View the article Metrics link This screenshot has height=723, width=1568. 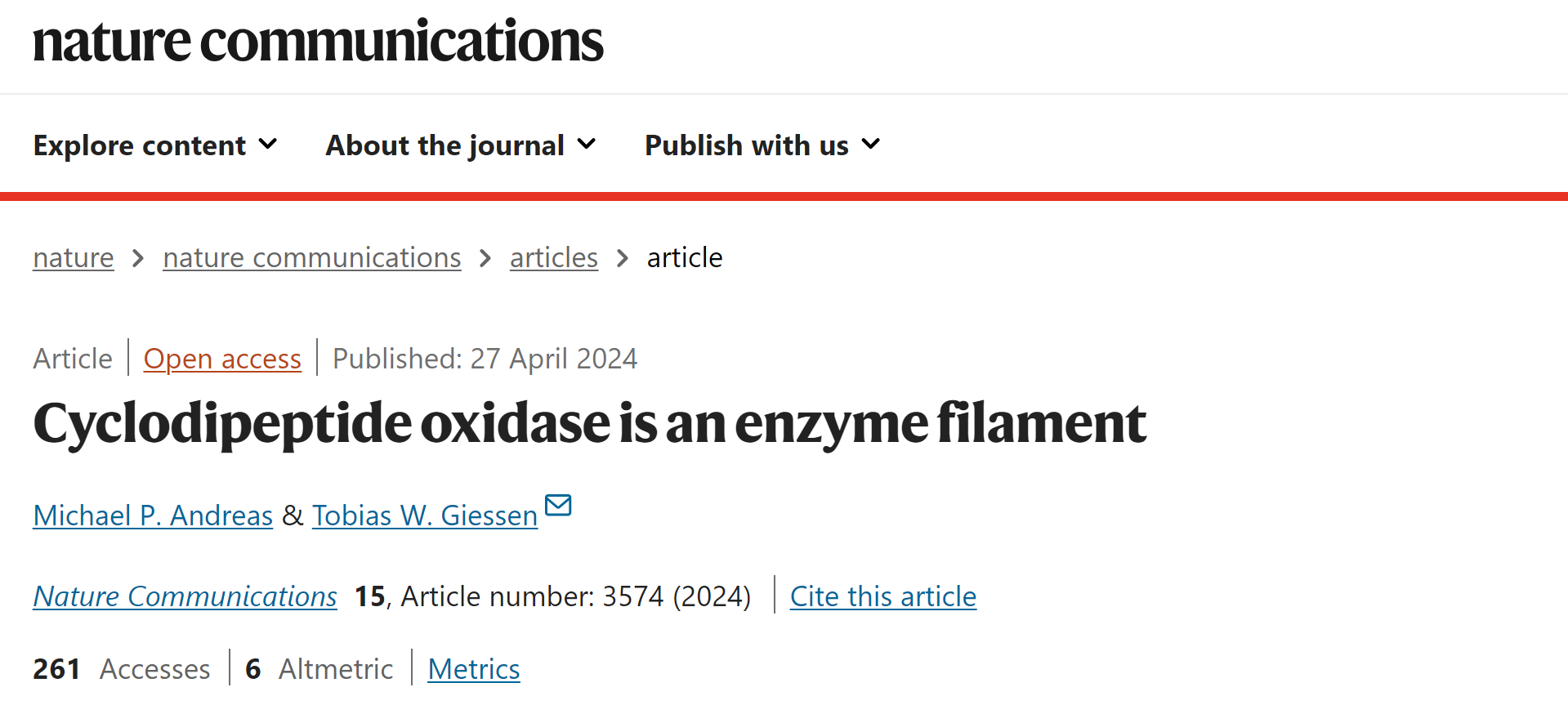[x=474, y=669]
